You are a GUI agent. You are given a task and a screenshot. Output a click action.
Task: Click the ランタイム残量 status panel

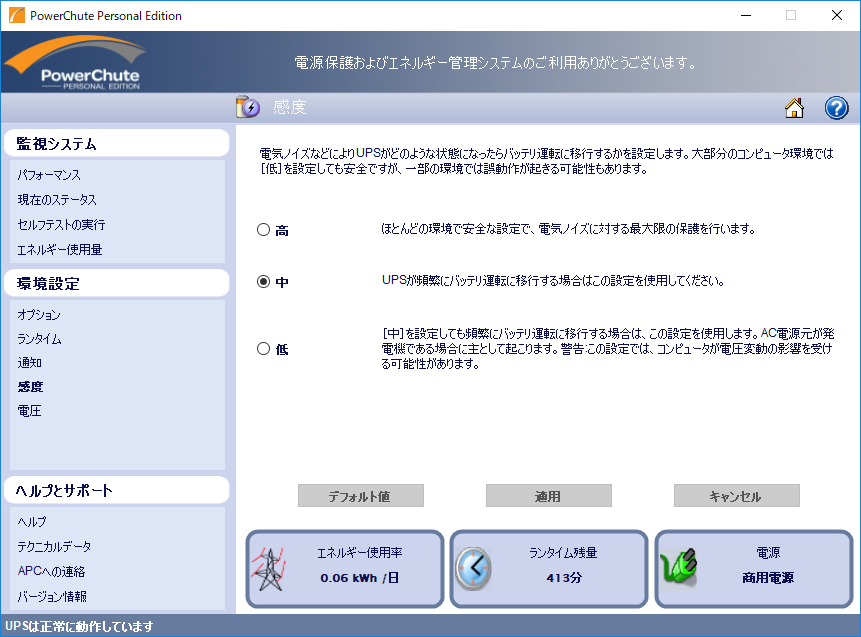point(549,569)
